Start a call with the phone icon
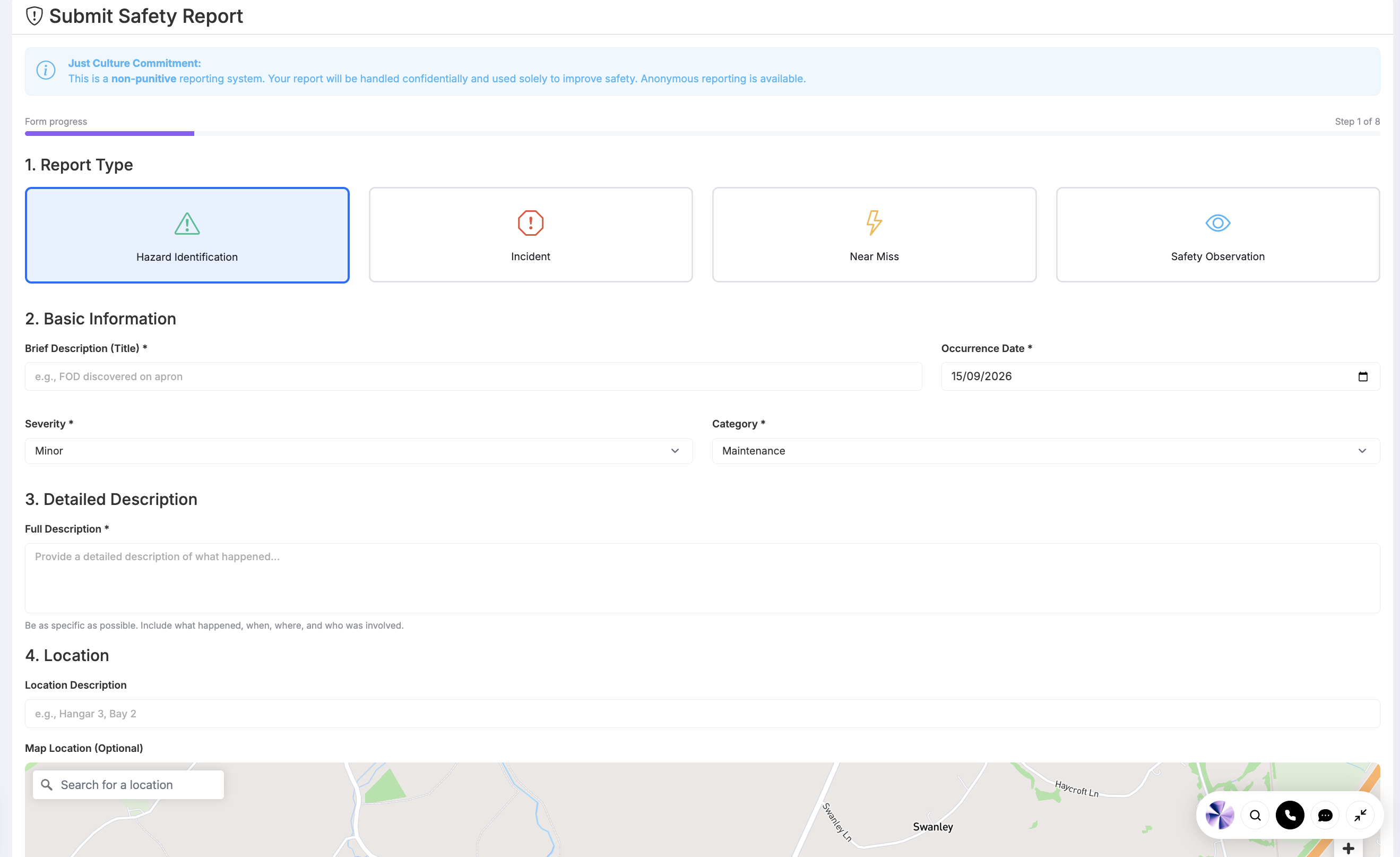 pyautogui.click(x=1290, y=815)
